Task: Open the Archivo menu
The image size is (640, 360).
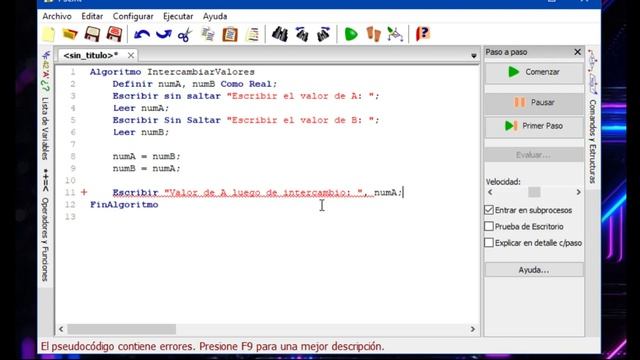Action: [57, 16]
